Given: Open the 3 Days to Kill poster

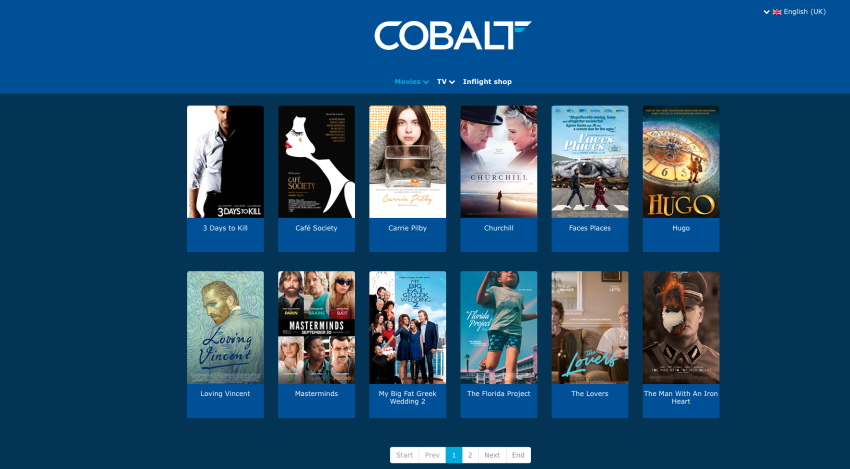Looking at the screenshot, I should 226,162.
